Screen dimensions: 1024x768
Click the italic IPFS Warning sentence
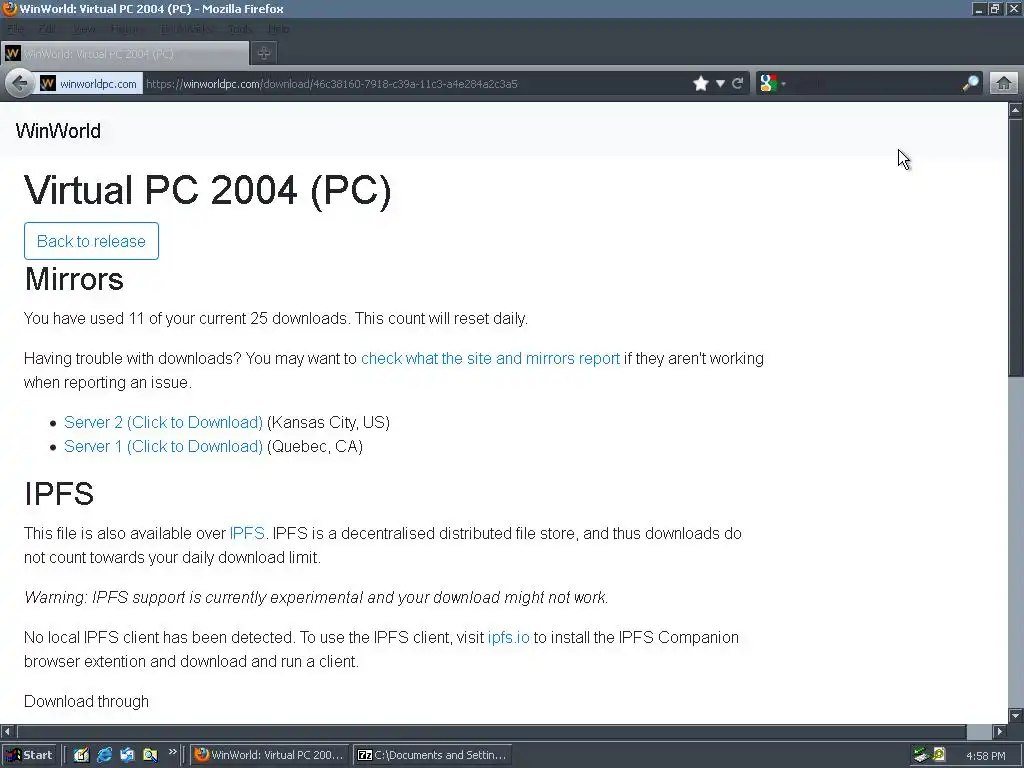click(x=316, y=598)
